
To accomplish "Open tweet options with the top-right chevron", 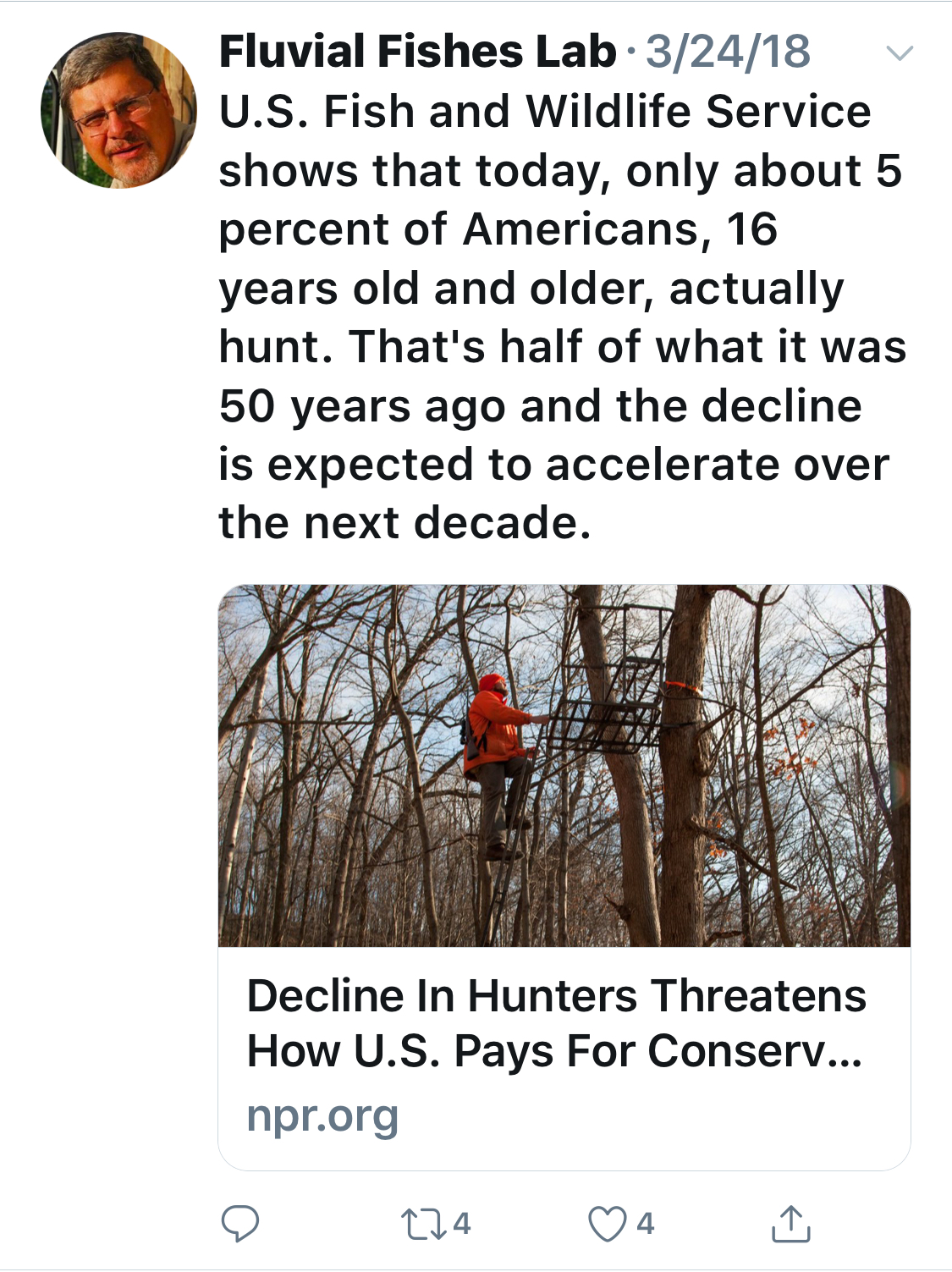I will (x=899, y=53).
